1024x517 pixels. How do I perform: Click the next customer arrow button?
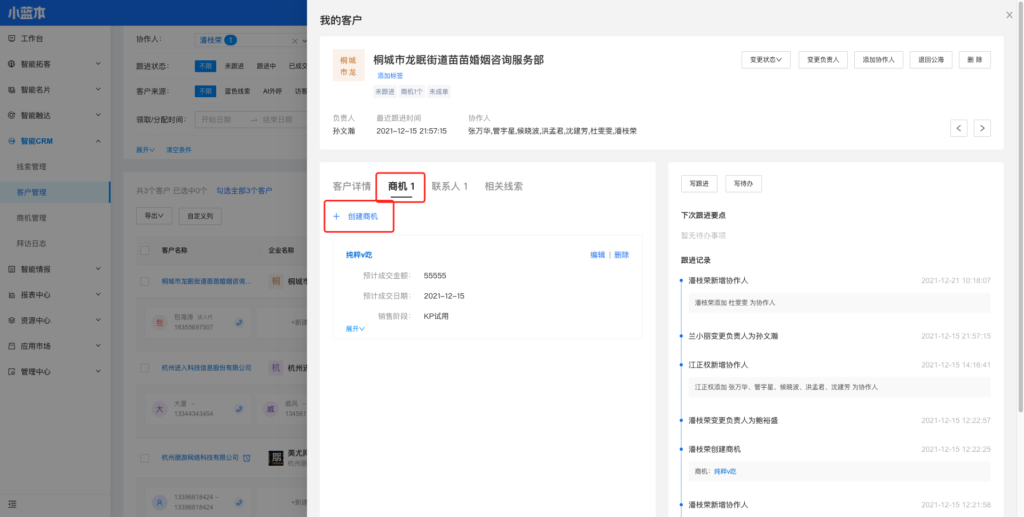(x=982, y=128)
